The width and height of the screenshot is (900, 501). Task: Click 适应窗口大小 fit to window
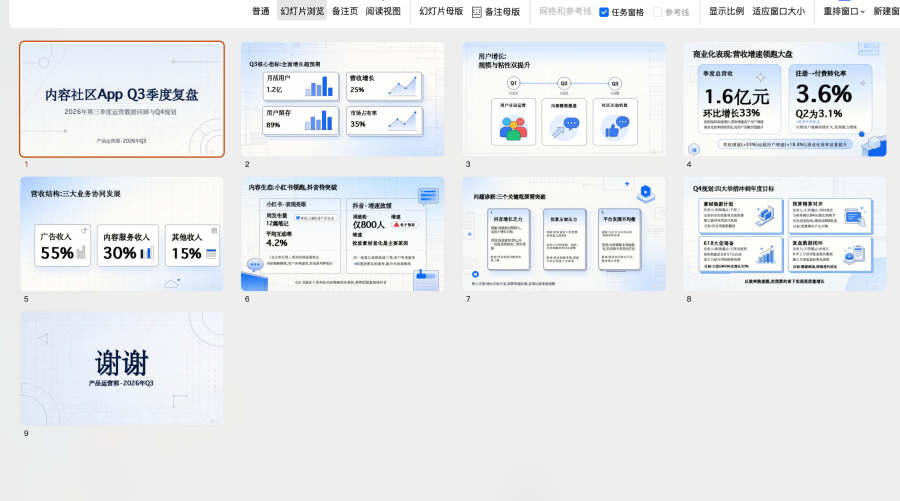pos(778,11)
